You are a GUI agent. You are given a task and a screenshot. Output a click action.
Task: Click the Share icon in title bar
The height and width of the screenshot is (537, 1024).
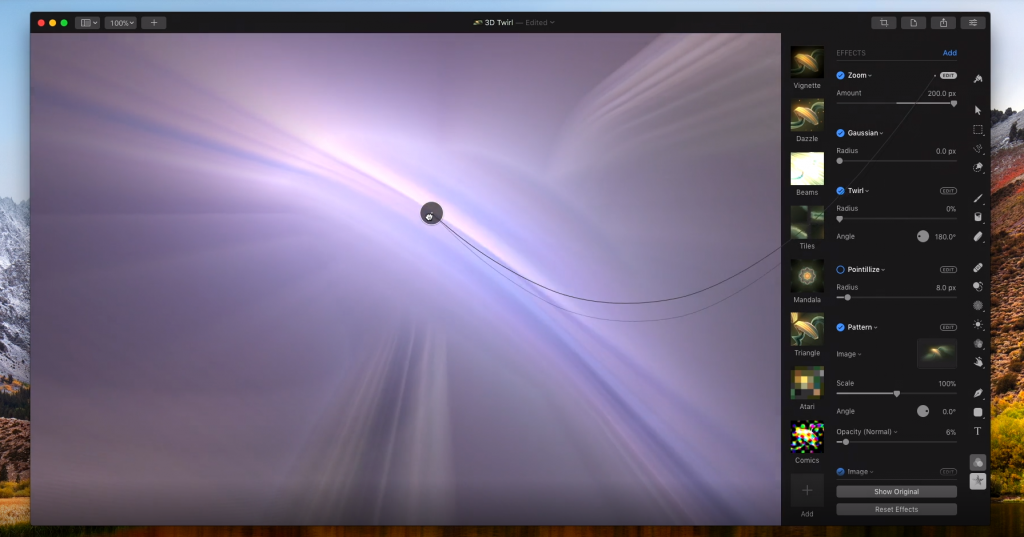tap(943, 23)
